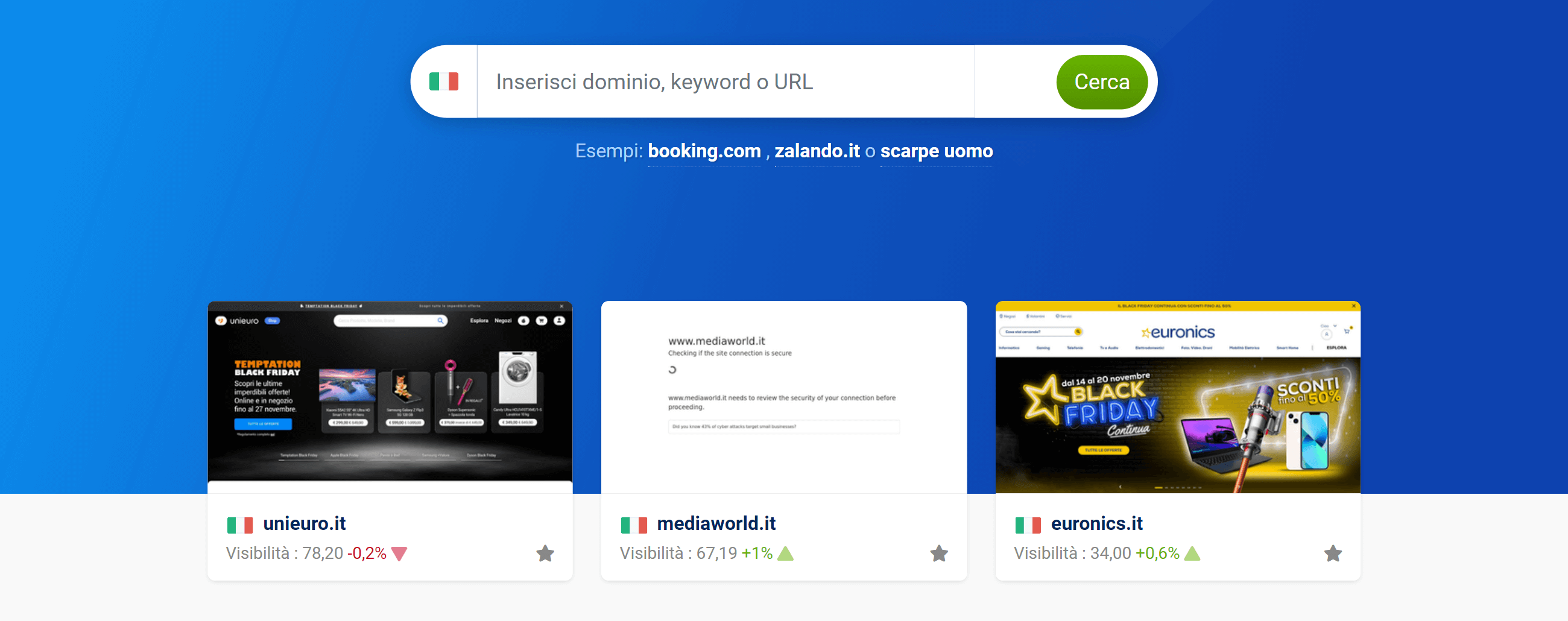
Task: Click the +1% change on mediaworld.it
Action: tap(757, 553)
